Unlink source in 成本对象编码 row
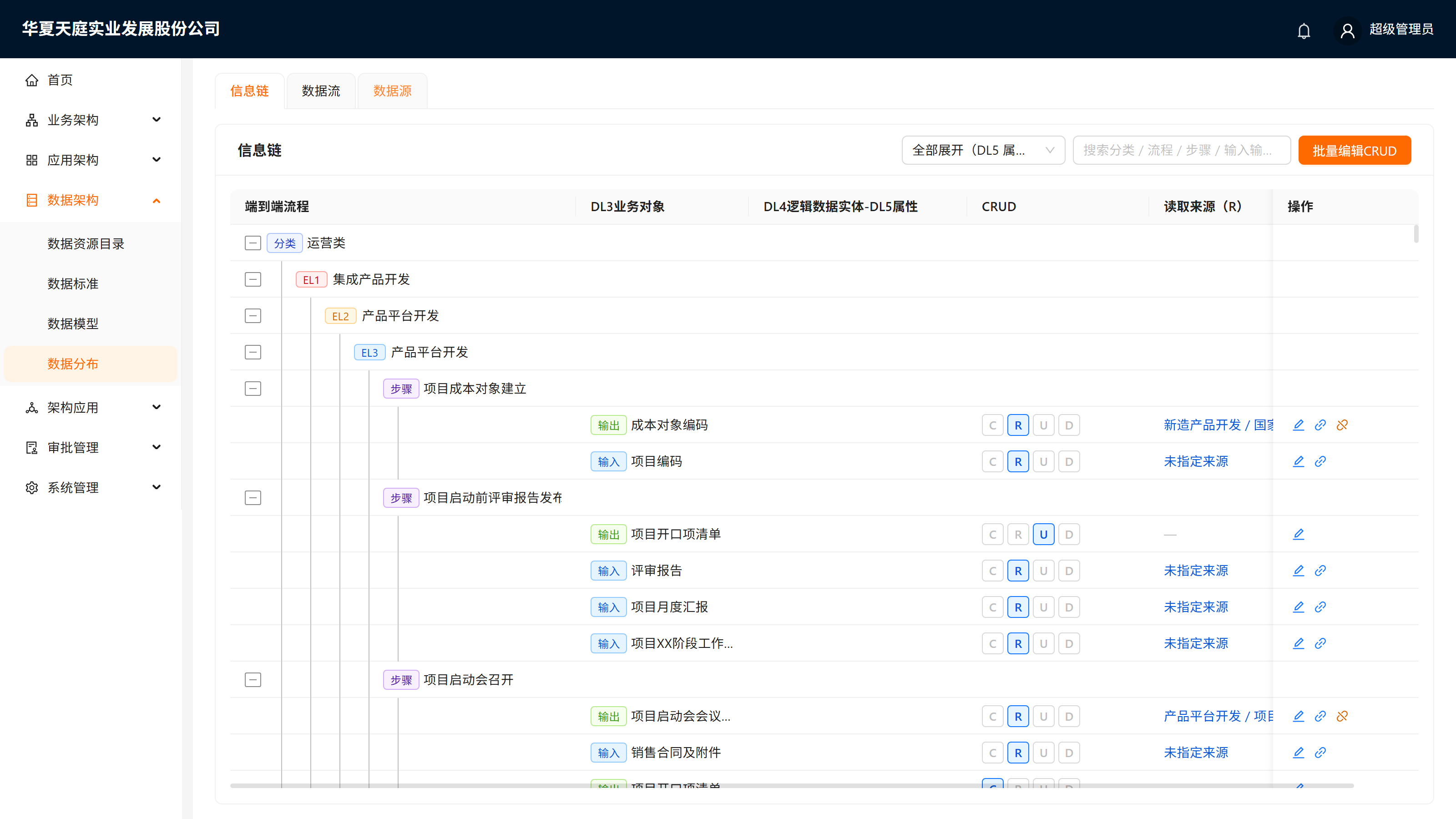 coord(1342,425)
